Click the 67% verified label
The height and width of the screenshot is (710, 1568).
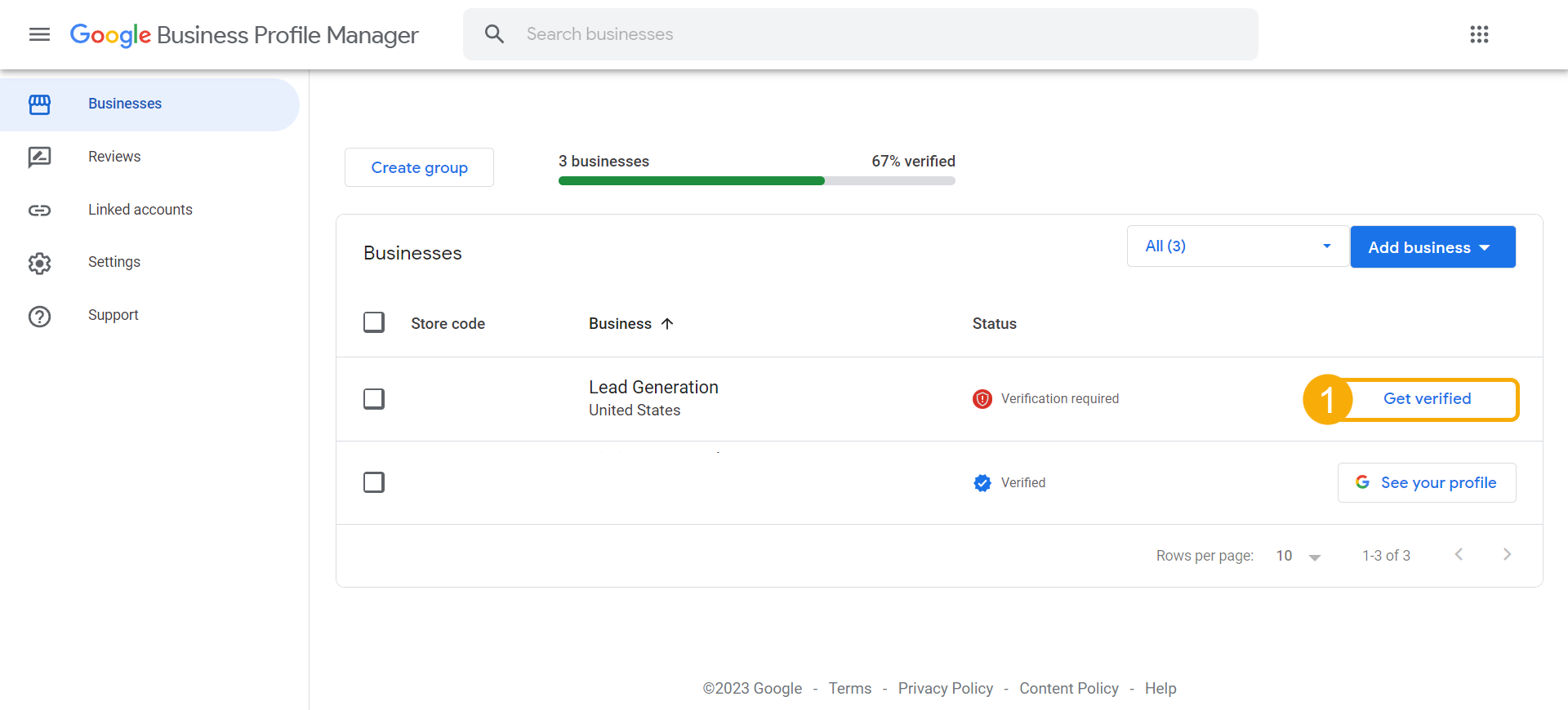(x=913, y=162)
